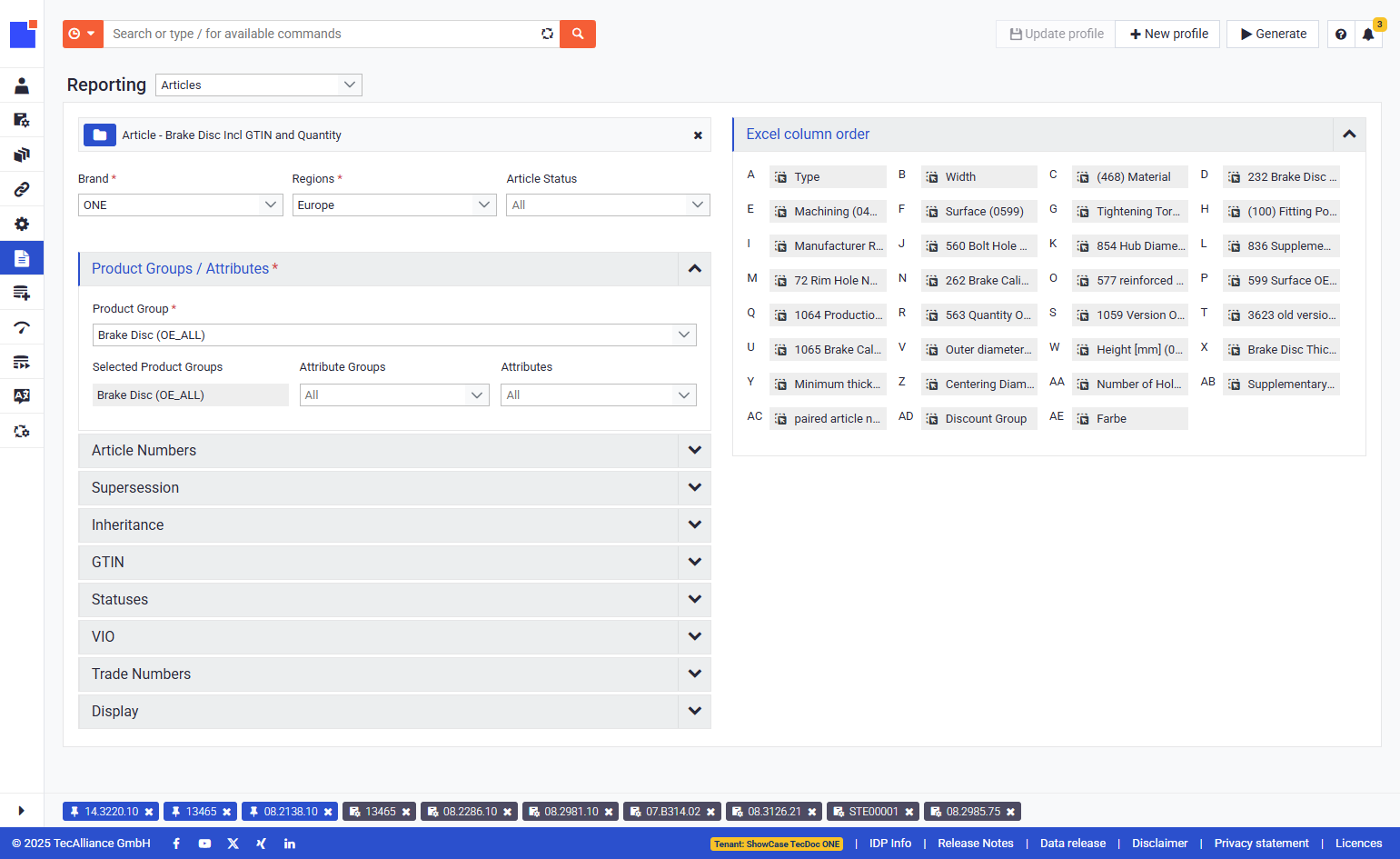The image size is (1400, 859).
Task: Open the Article Status dropdown
Action: pyautogui.click(x=608, y=205)
